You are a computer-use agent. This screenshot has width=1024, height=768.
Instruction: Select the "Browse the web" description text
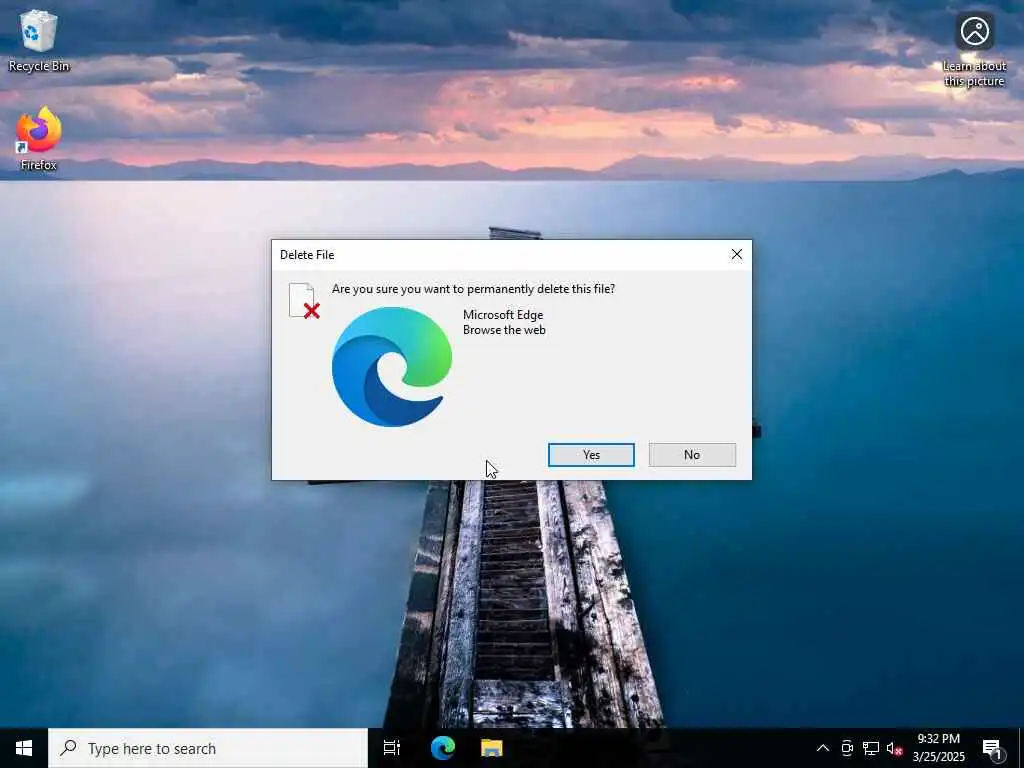click(504, 330)
